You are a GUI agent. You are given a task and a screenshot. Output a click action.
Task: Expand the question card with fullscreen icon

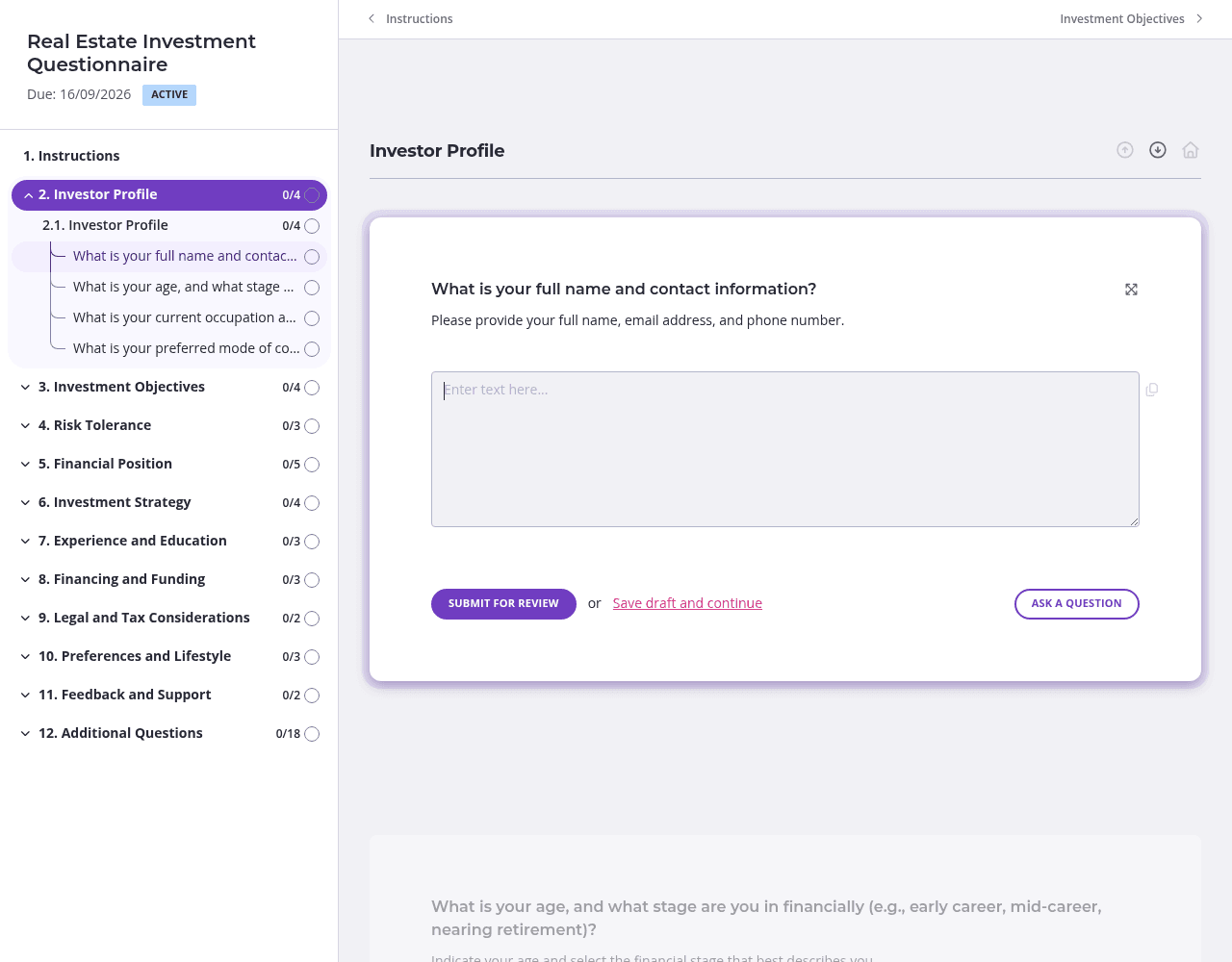pos(1132,290)
